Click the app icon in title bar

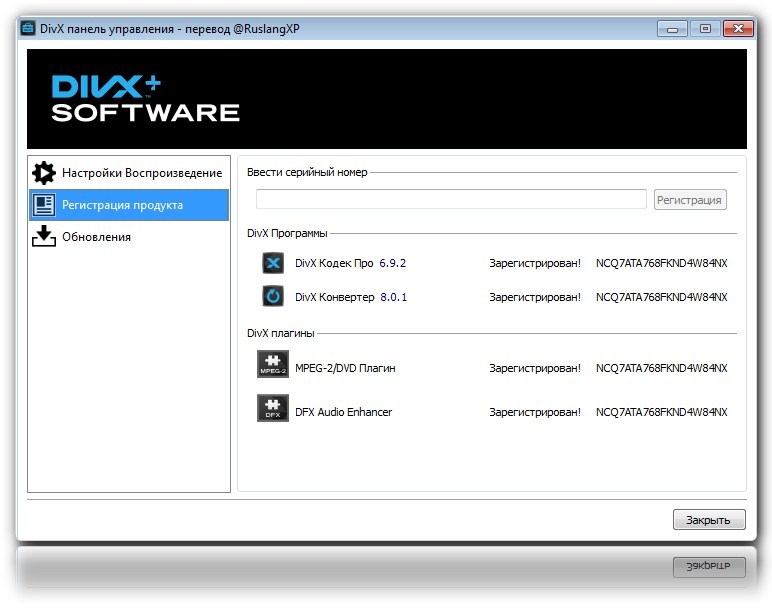pos(28,29)
